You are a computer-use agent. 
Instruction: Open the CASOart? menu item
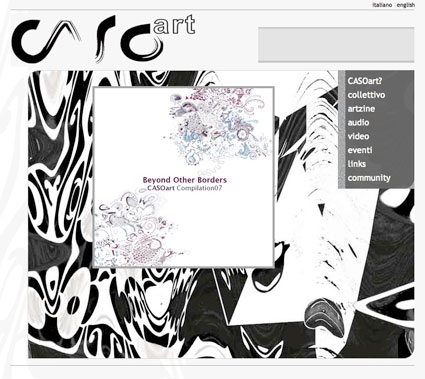click(365, 81)
